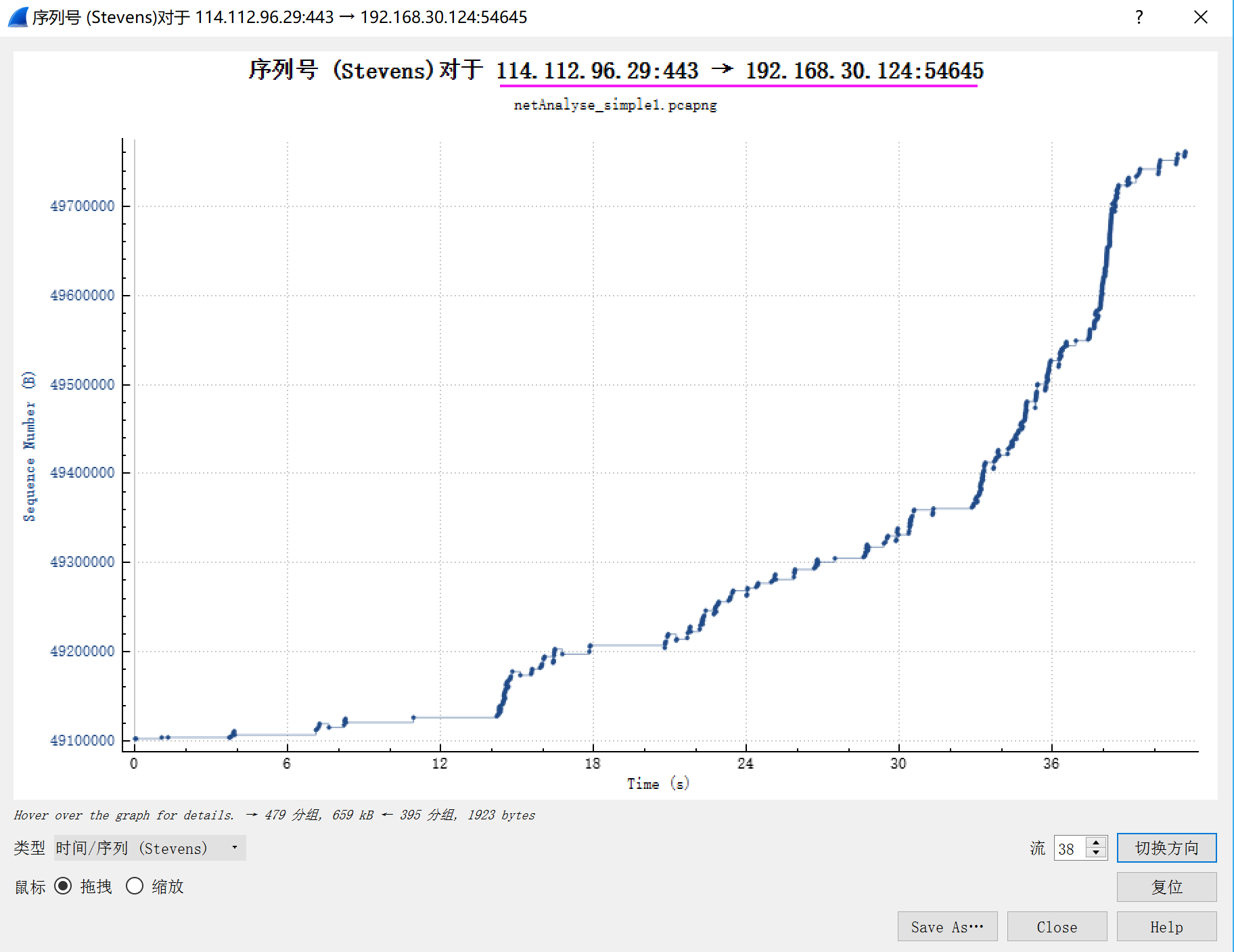Image resolution: width=1234 pixels, height=952 pixels.
Task: Click the 49300000 y-axis tick label
Action: [83, 562]
